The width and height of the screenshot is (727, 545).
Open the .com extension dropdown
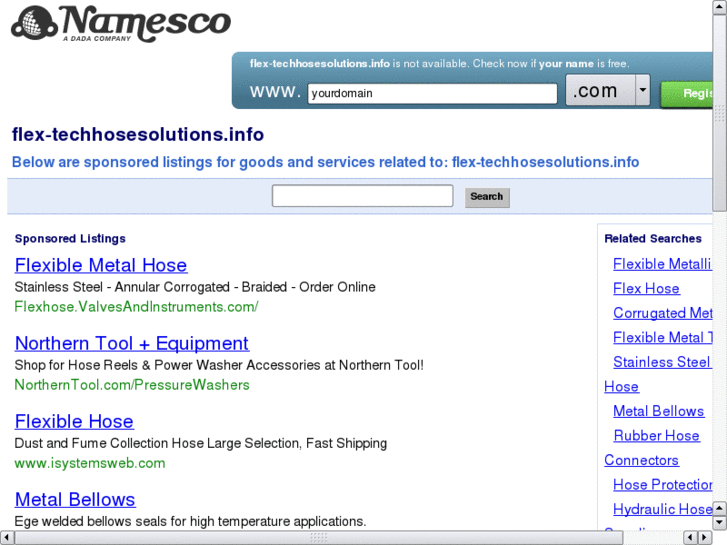(x=608, y=90)
